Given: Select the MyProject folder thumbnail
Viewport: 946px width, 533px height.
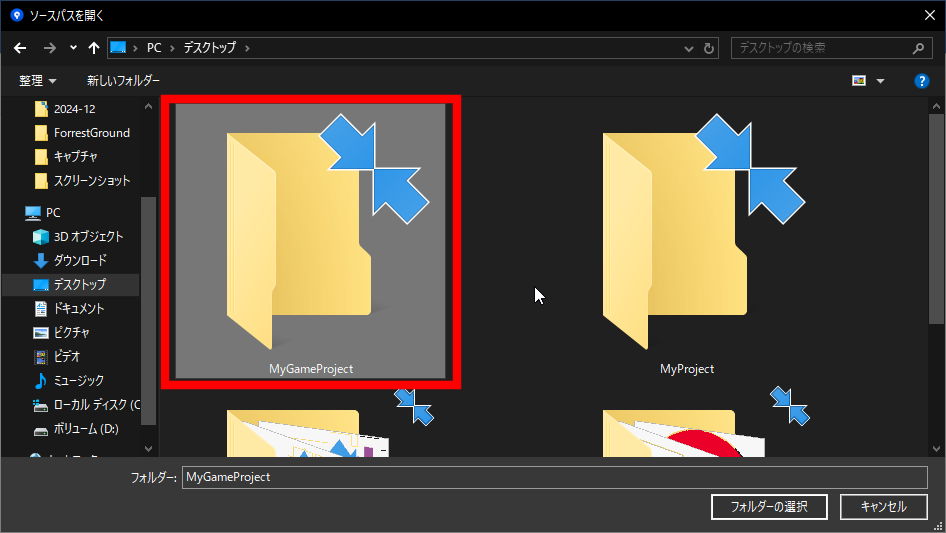Looking at the screenshot, I should click(x=687, y=241).
